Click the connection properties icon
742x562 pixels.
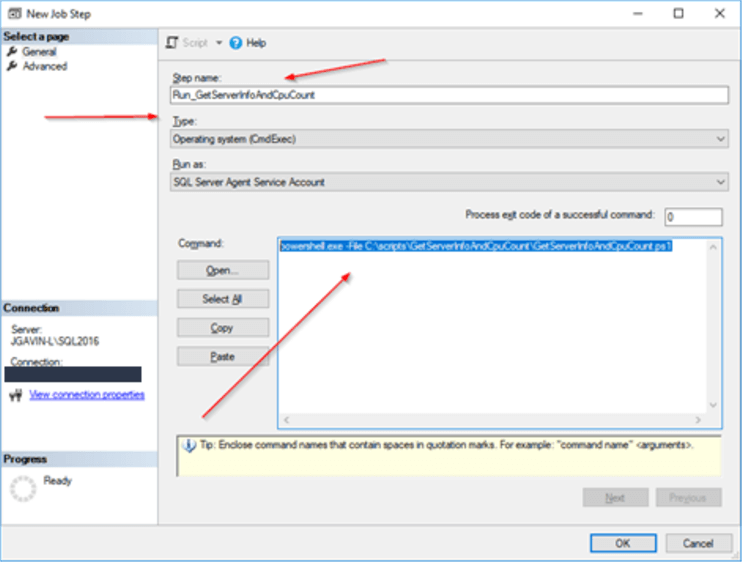pyautogui.click(x=16, y=395)
